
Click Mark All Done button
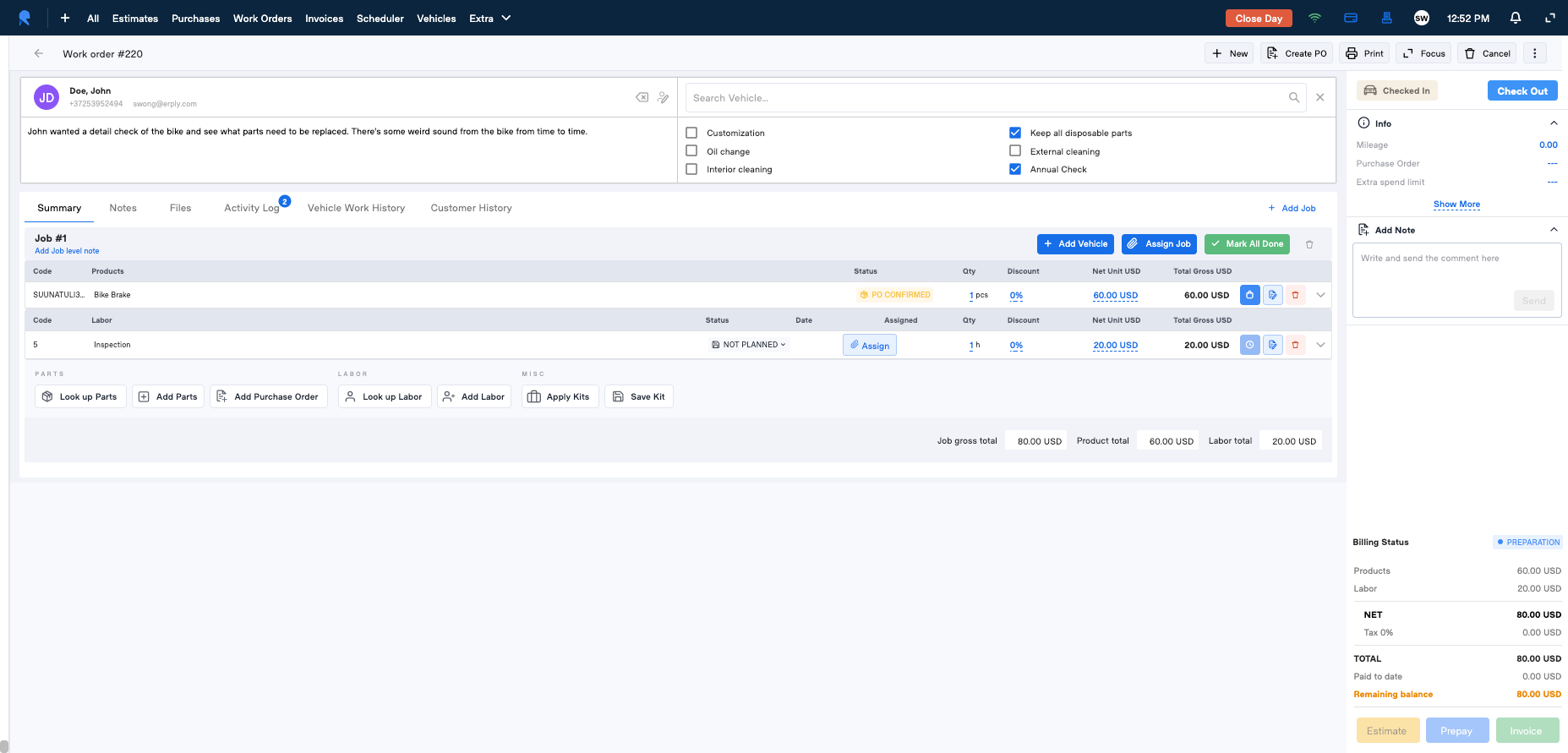1247,244
